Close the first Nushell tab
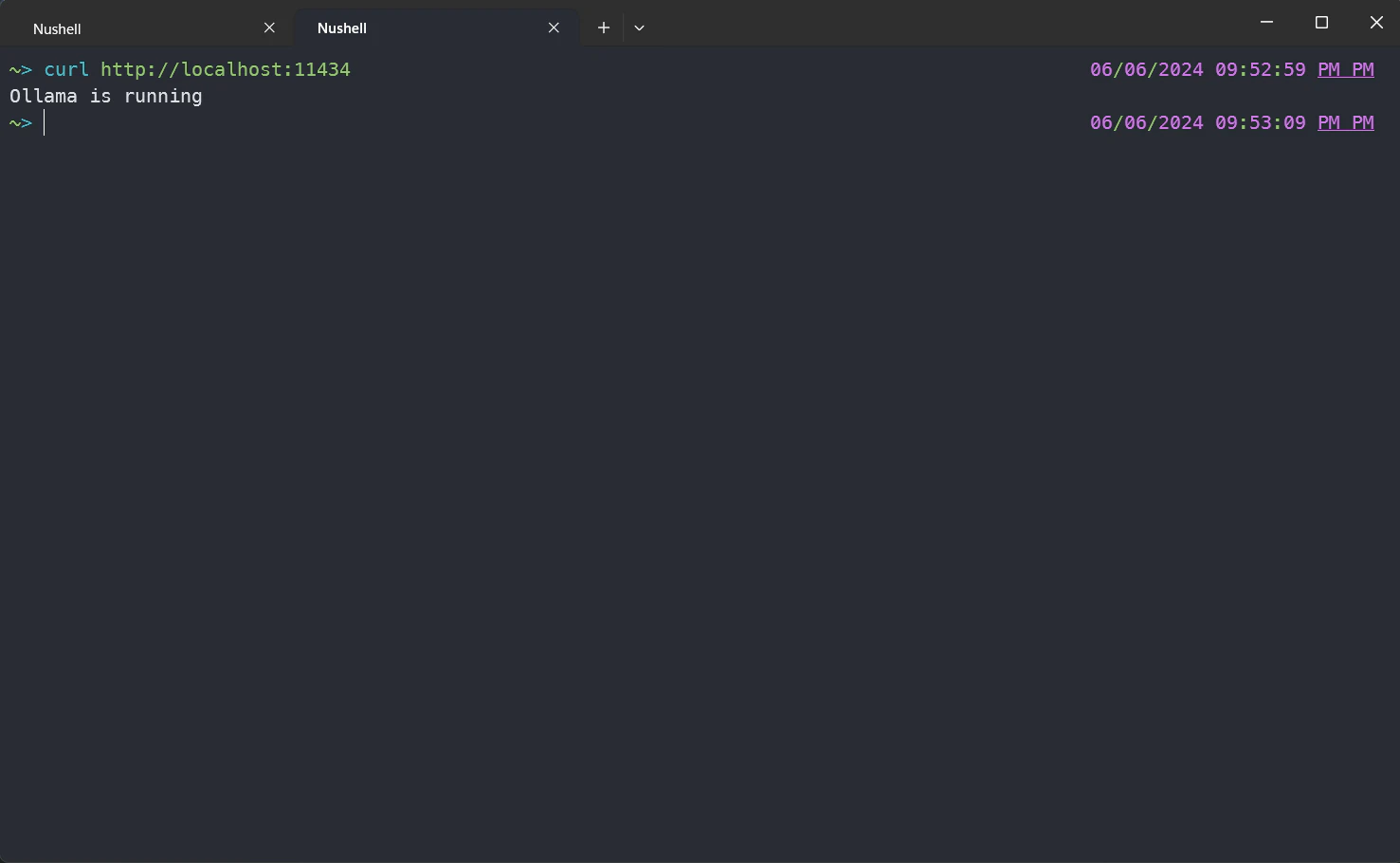This screenshot has height=863, width=1400. 269,28
